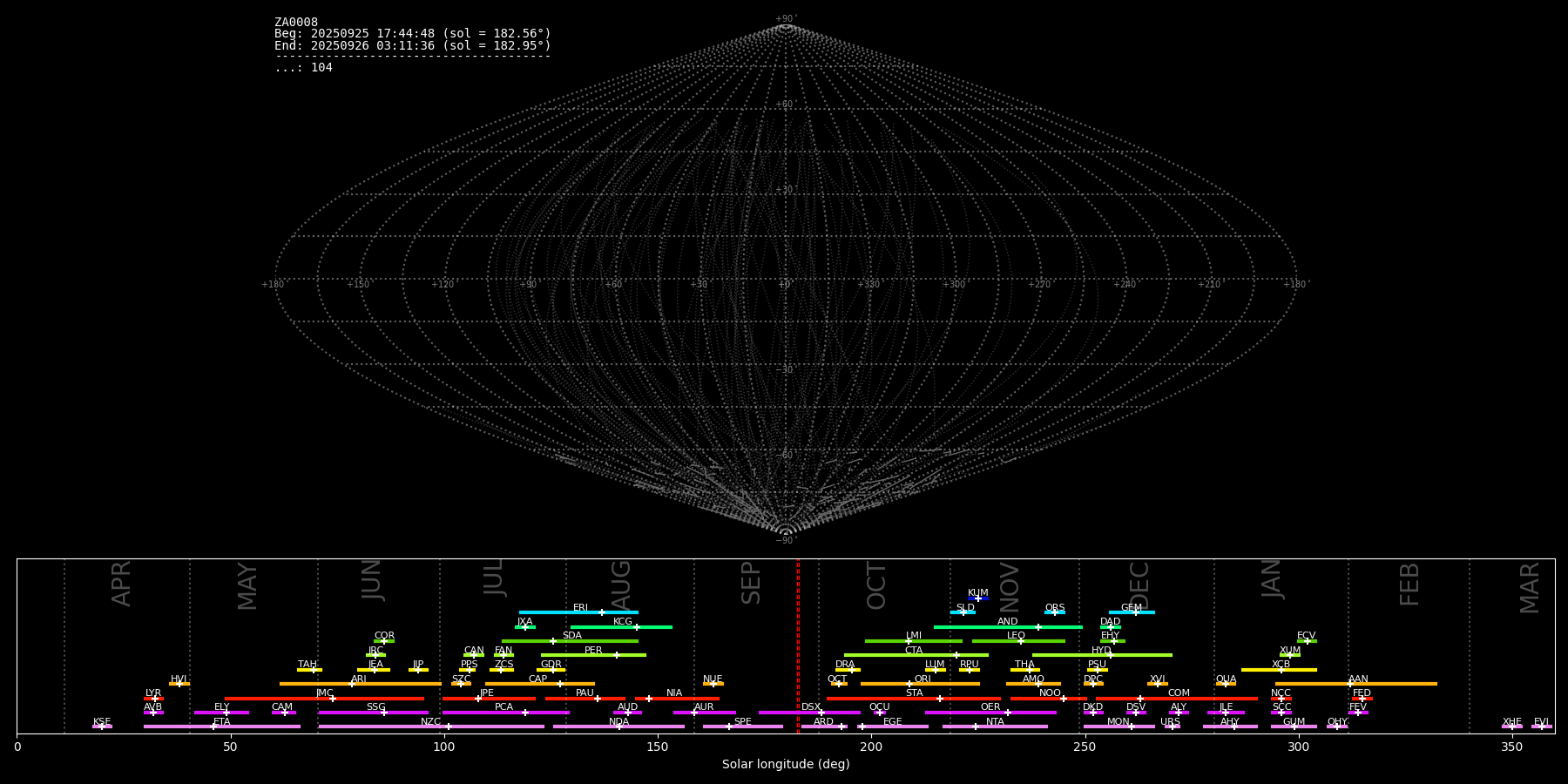Click the PER shower label

(593, 651)
